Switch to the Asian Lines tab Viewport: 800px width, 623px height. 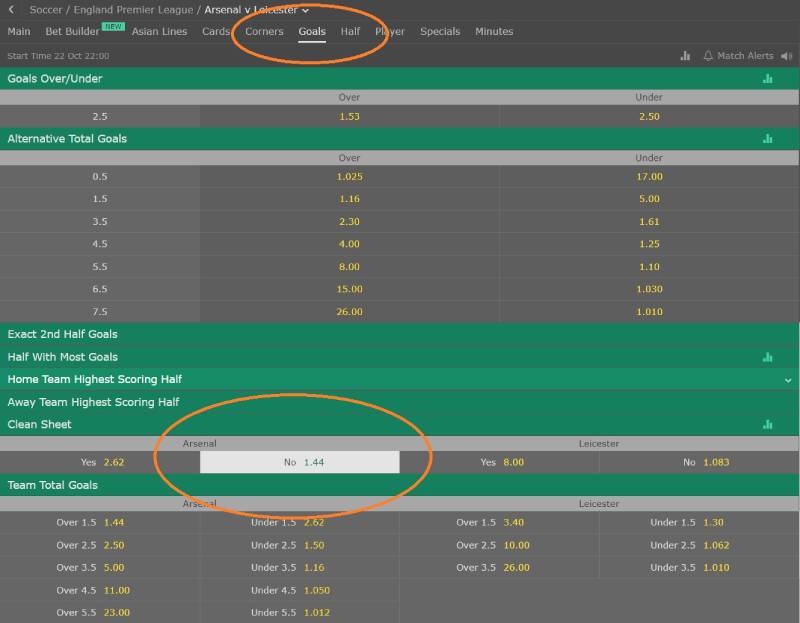[159, 32]
